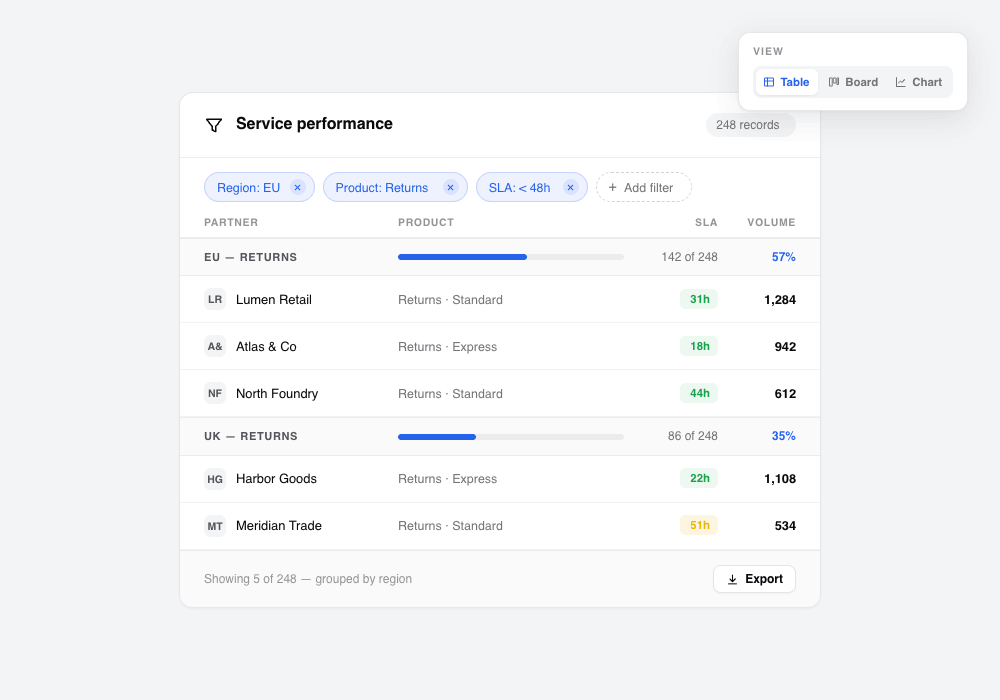Add a new filter
Image resolution: width=1000 pixels, height=700 pixels.
point(643,187)
